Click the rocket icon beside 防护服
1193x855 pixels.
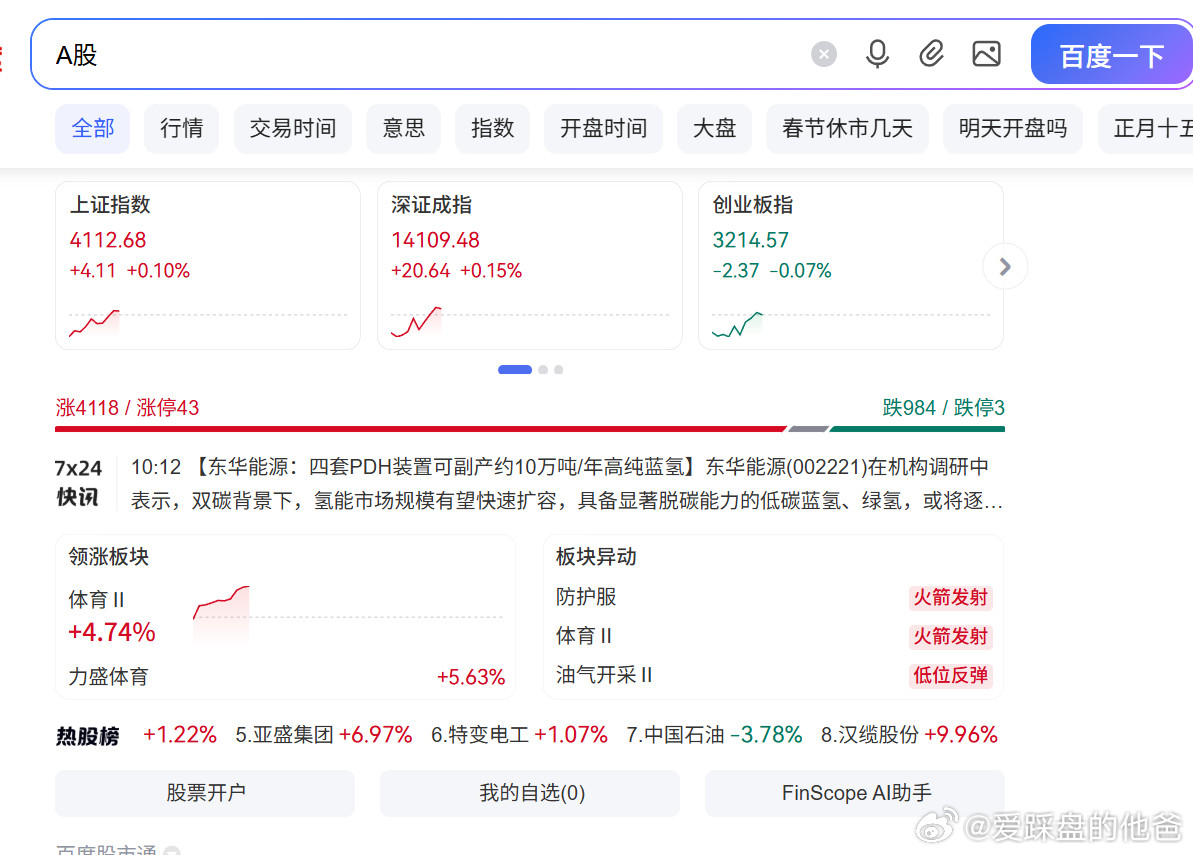coord(950,597)
